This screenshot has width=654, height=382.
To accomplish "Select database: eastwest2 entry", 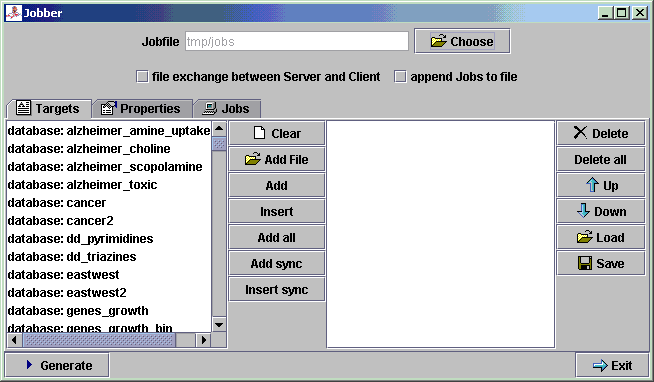I will tap(109, 293).
